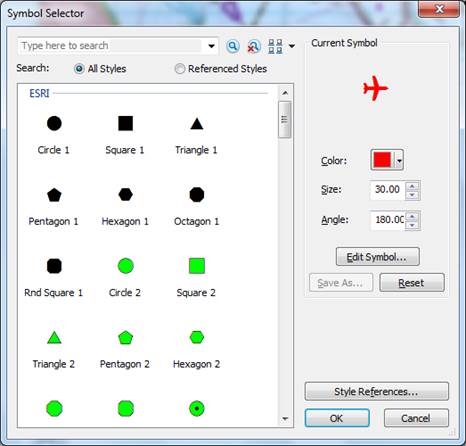Select the green Pentagon 2 symbol

click(x=125, y=338)
